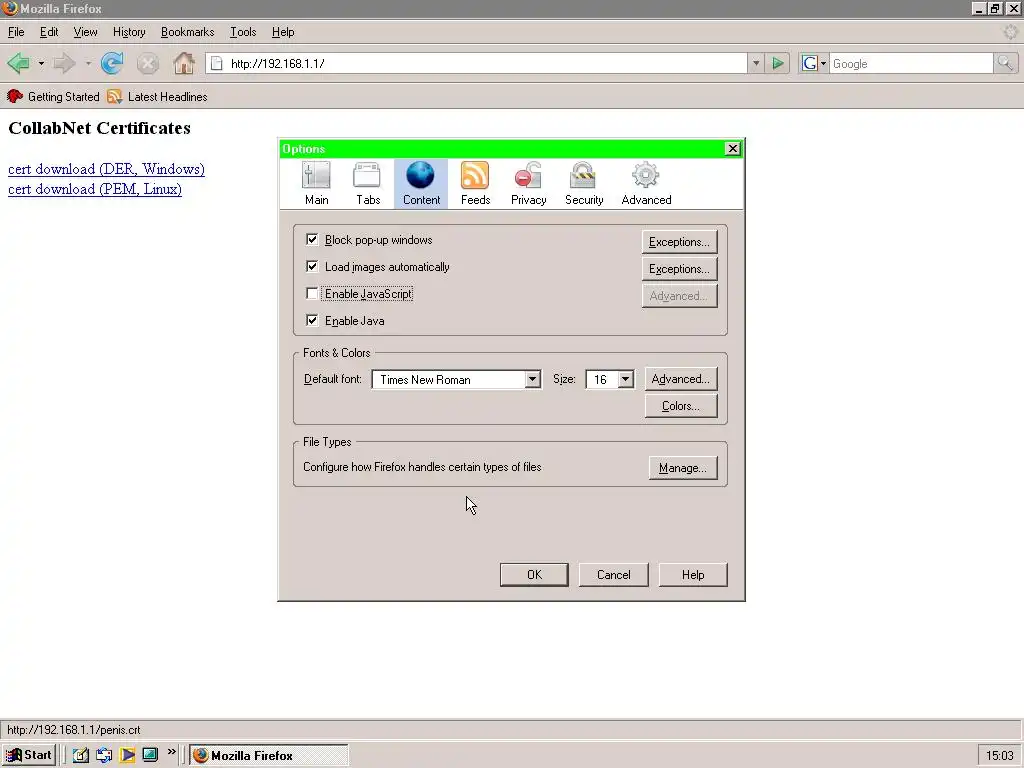Open the Edit menu
1024x768 pixels.
(49, 32)
